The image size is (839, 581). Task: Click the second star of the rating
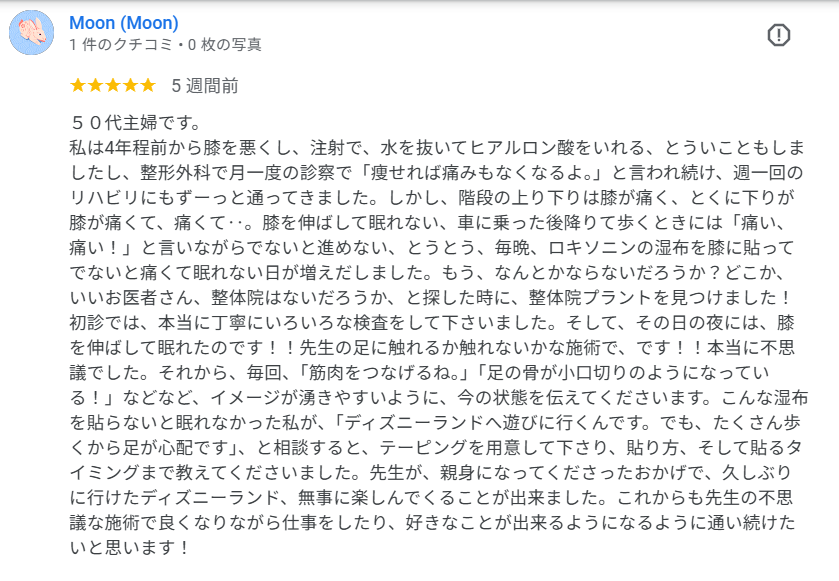(95, 85)
